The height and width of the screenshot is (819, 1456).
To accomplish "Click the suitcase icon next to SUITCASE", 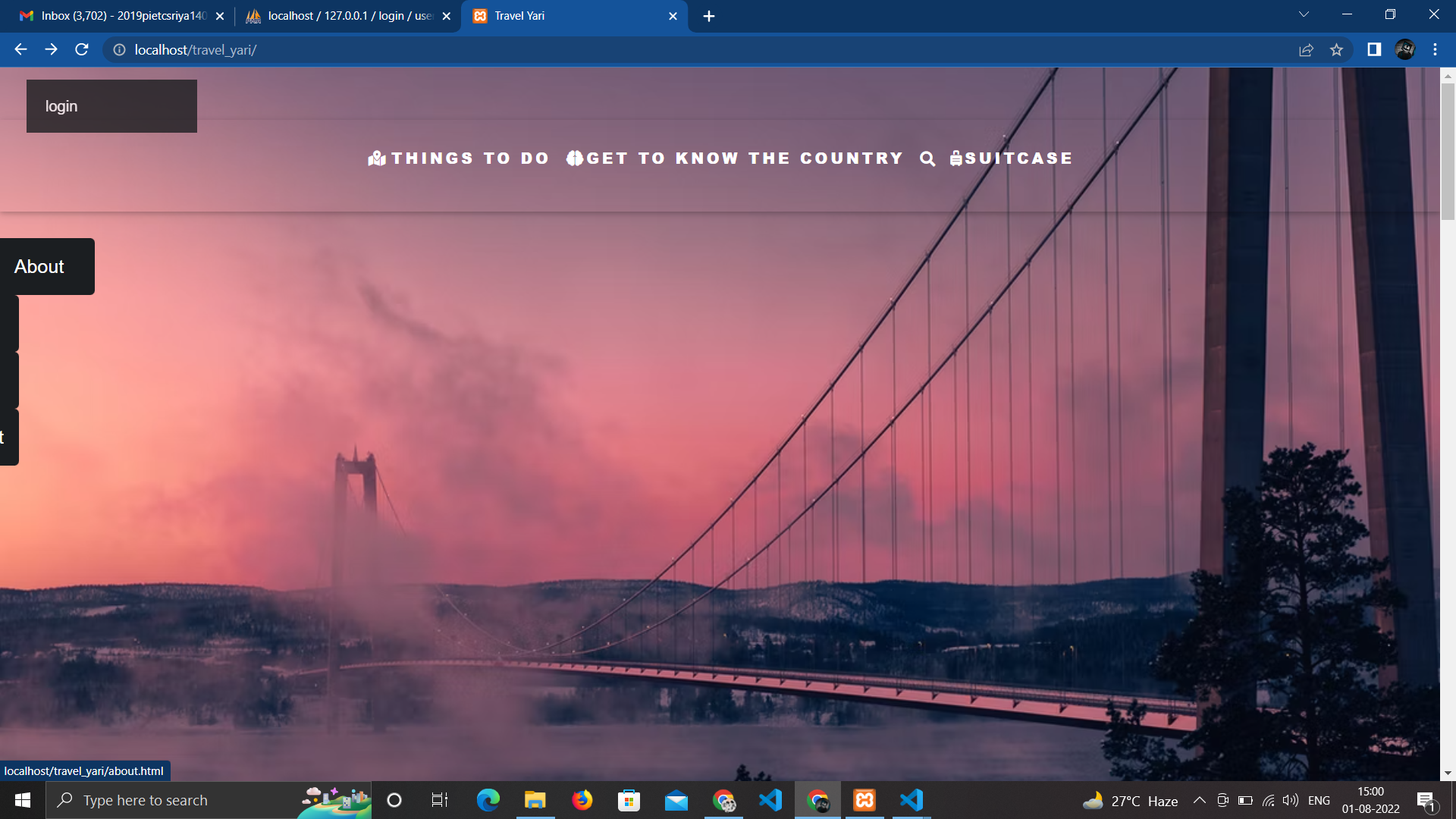I will tap(955, 158).
